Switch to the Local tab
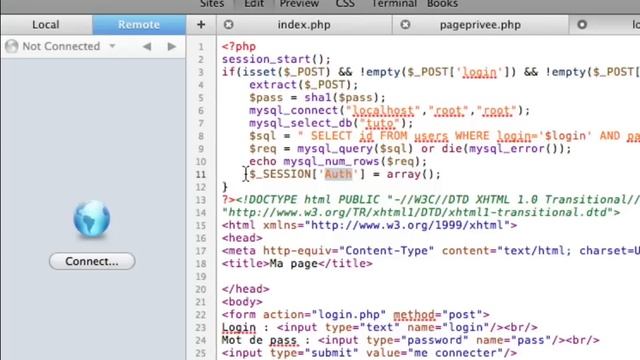The width and height of the screenshot is (640, 360). [x=46, y=25]
